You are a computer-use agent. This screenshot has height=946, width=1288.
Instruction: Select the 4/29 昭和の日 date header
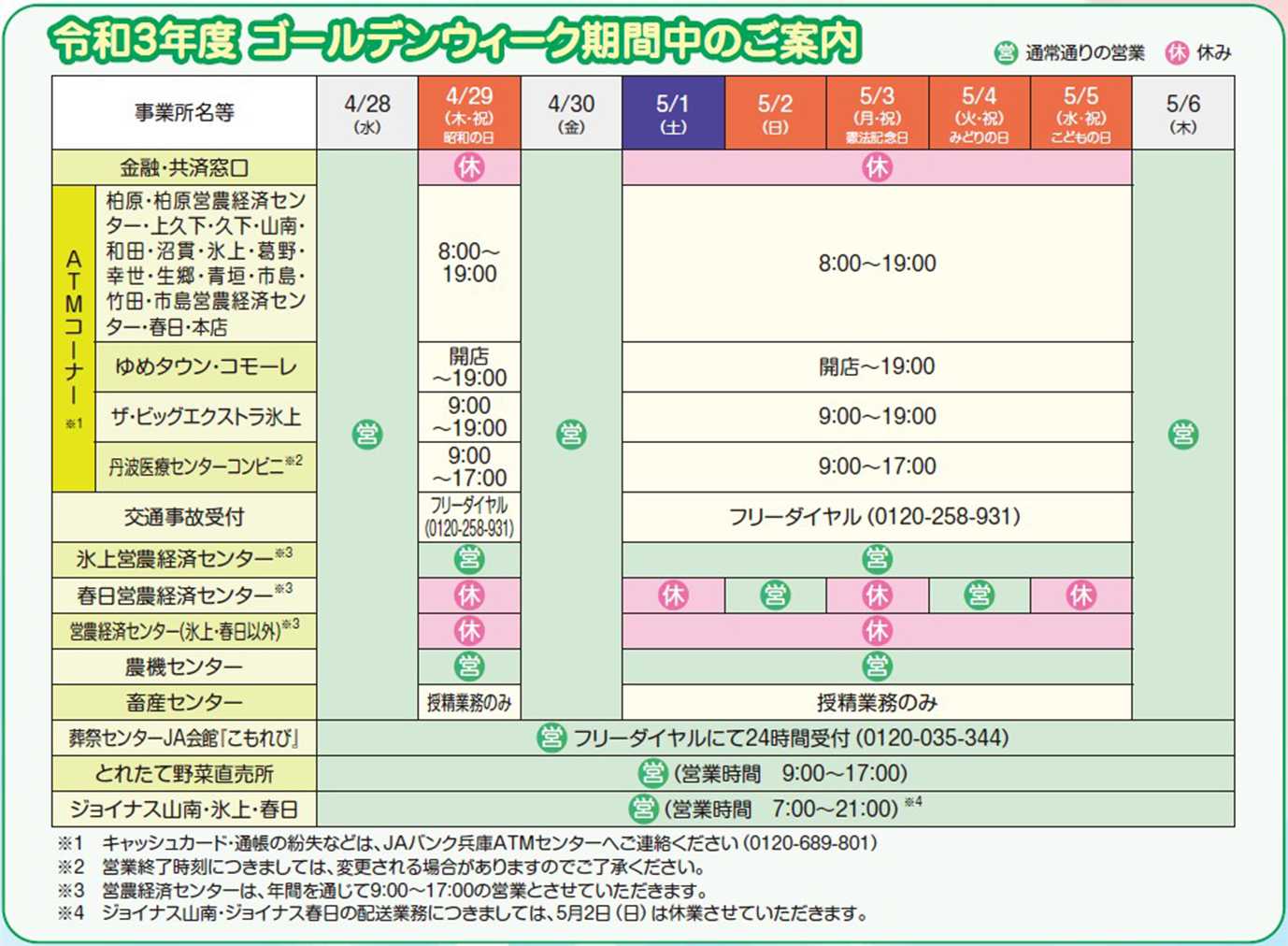point(469,112)
